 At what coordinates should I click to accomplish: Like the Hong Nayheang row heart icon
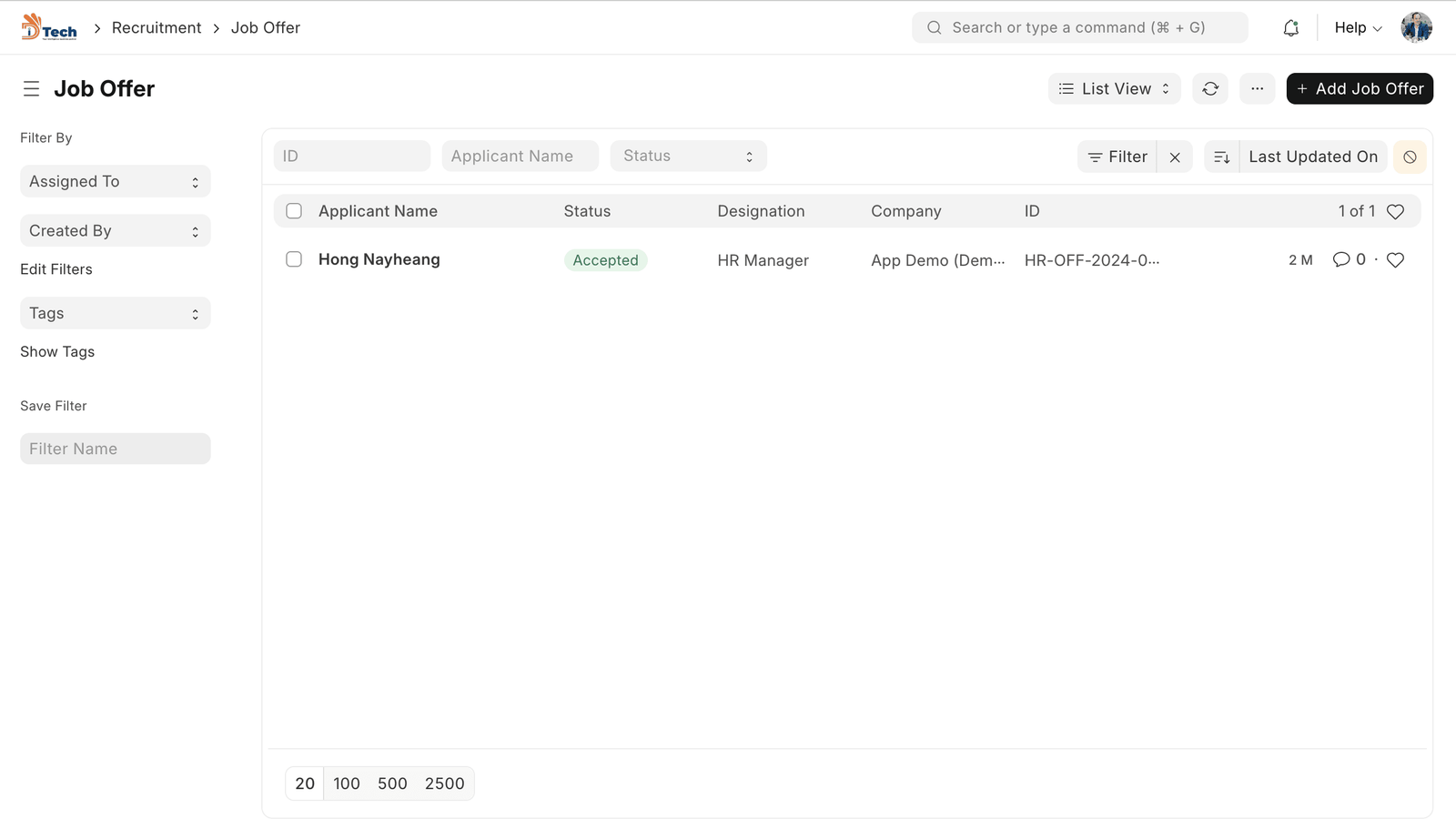(1395, 260)
